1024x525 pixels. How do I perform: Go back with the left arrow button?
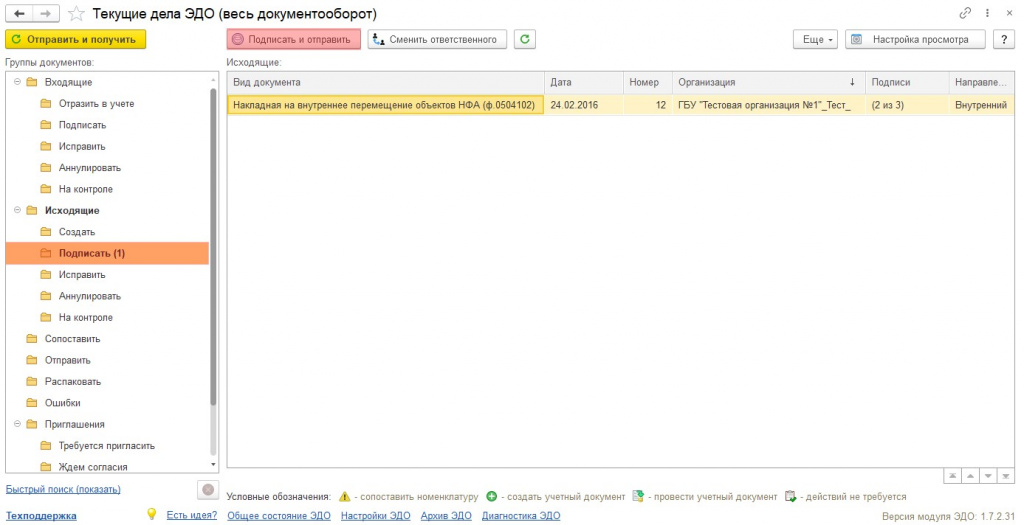19,13
